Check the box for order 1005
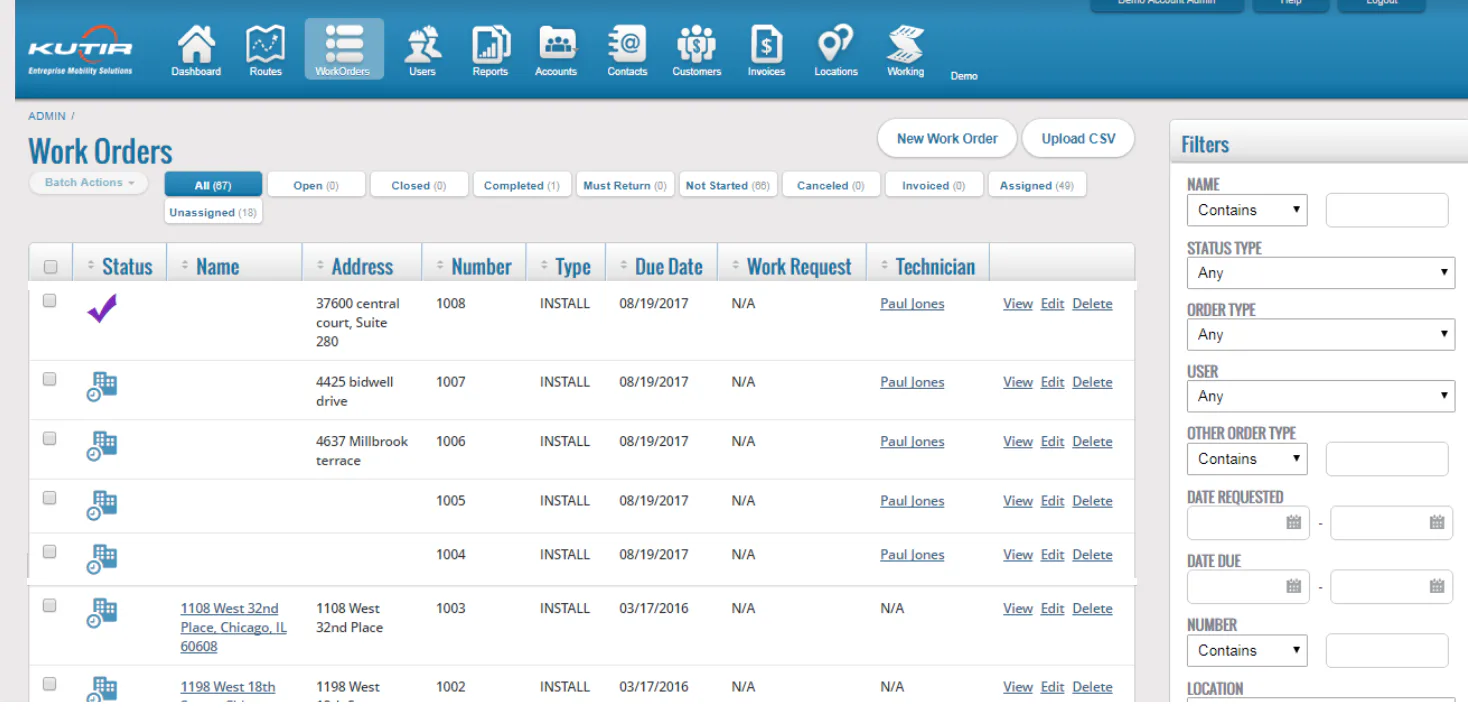Image resolution: width=1468 pixels, height=710 pixels. tap(49, 497)
